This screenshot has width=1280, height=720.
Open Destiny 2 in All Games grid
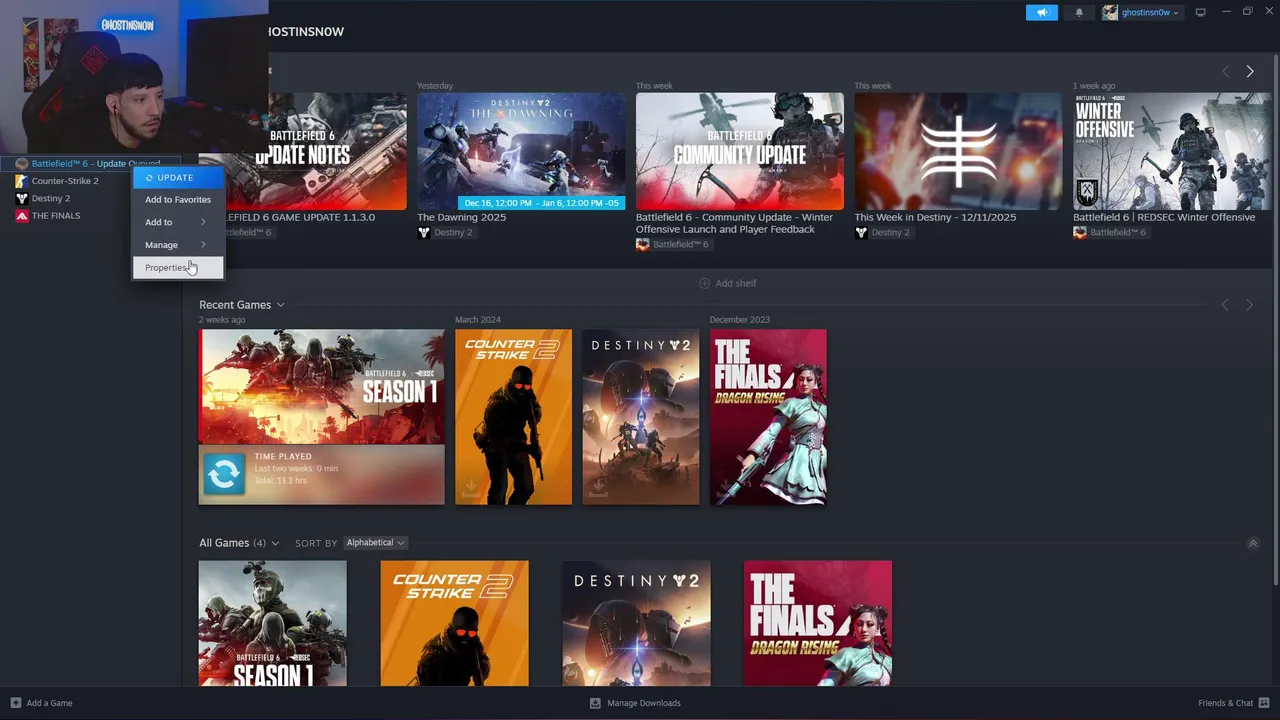tap(636, 623)
